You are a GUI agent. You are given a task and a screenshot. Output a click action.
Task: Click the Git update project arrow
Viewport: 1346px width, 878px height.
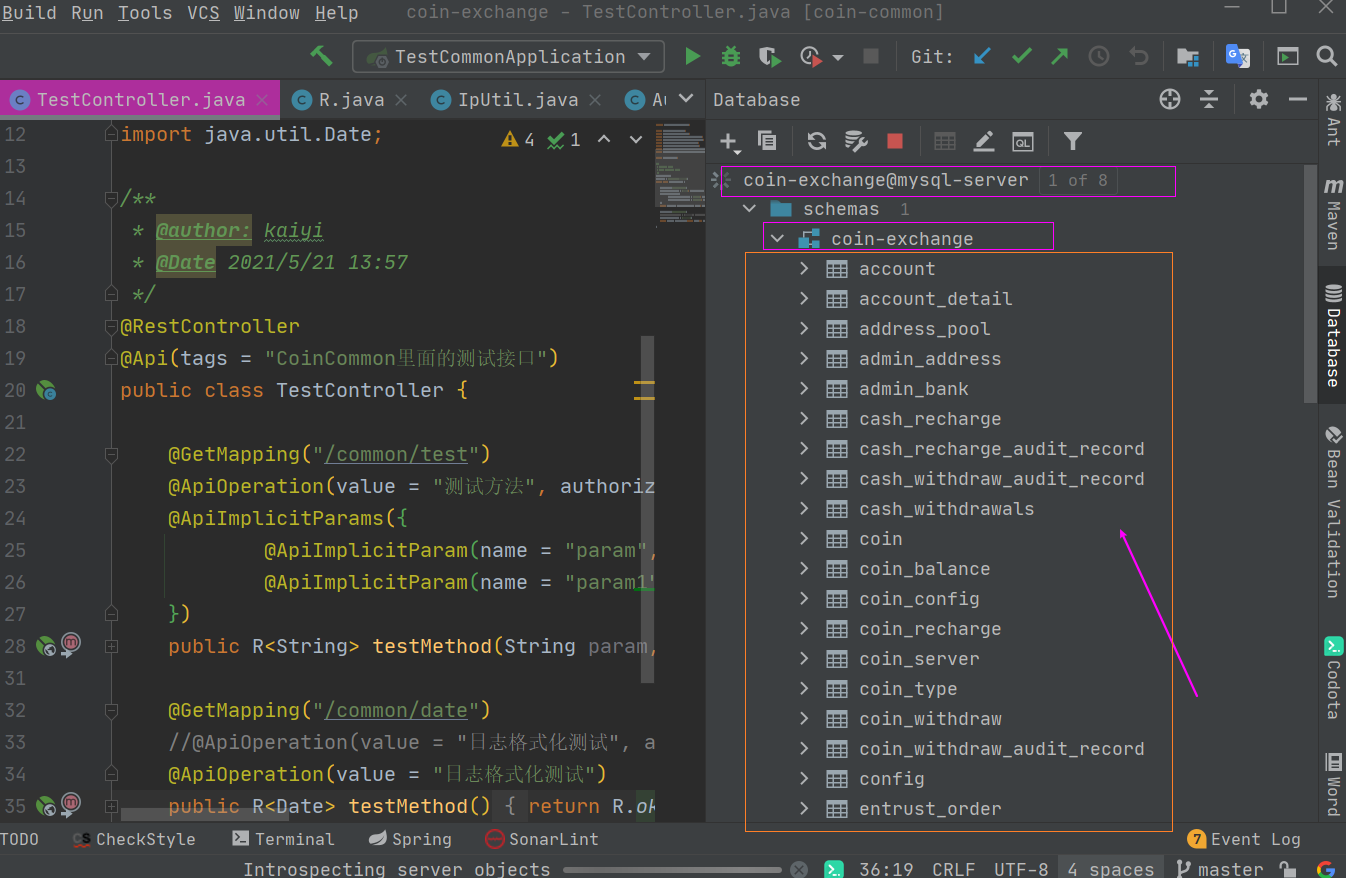(x=982, y=57)
